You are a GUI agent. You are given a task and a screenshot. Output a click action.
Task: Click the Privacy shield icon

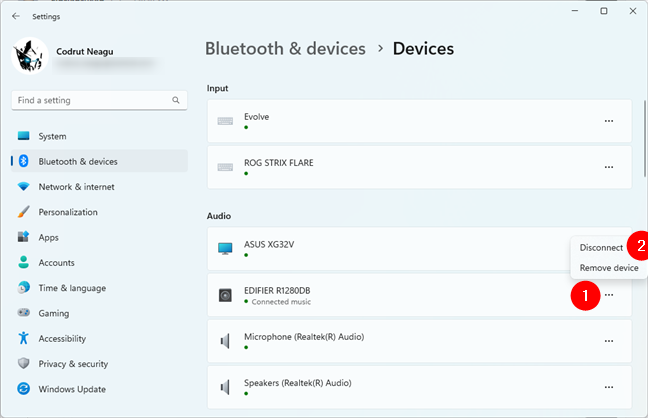pos(24,363)
